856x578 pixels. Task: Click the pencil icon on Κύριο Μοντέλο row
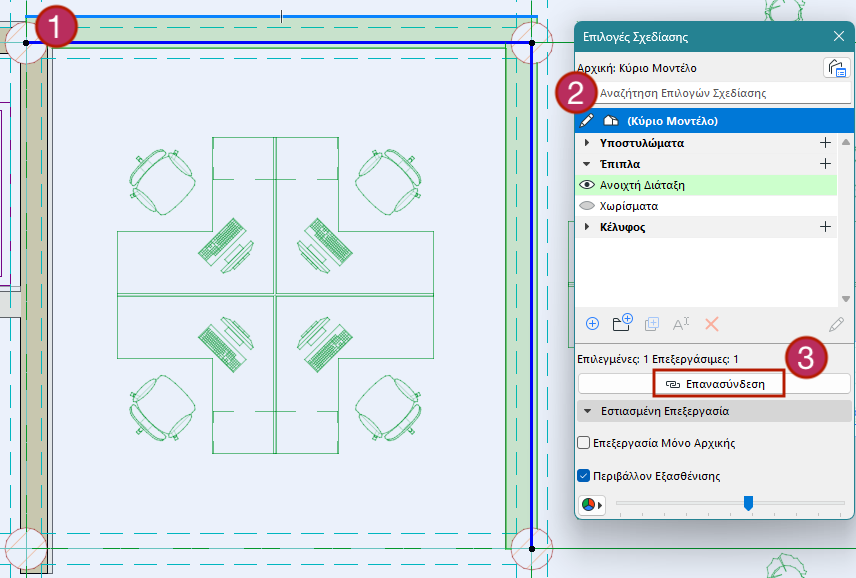587,120
